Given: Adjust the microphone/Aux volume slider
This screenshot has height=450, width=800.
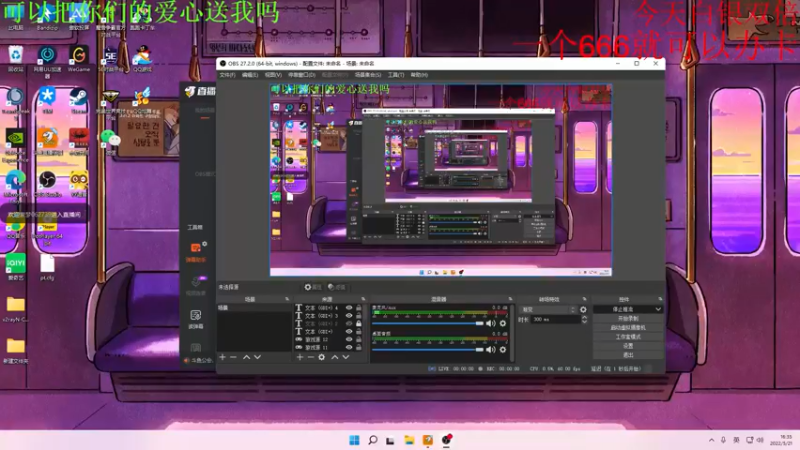Looking at the screenshot, I should [x=428, y=323].
